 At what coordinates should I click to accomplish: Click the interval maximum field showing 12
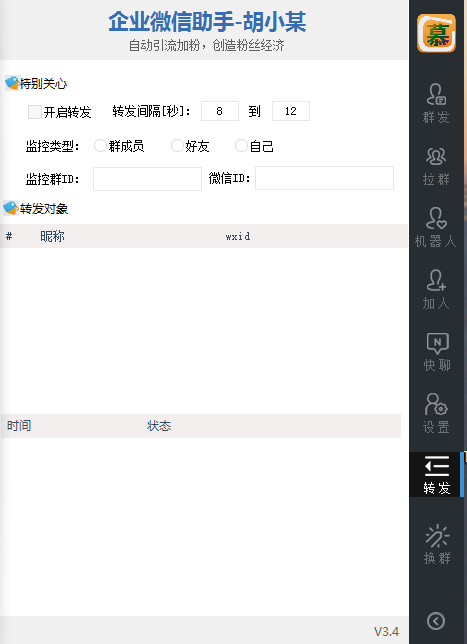coord(291,111)
